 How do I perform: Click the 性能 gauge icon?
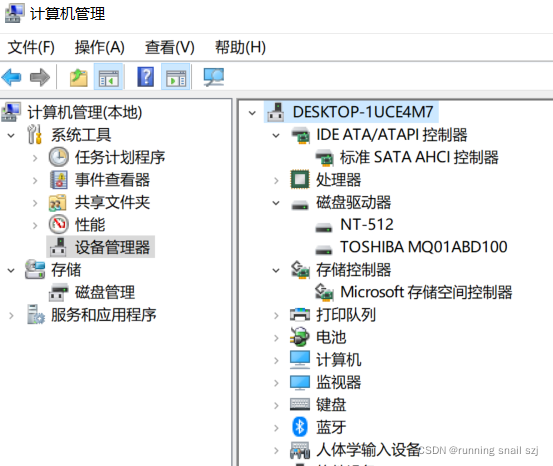pos(59,224)
